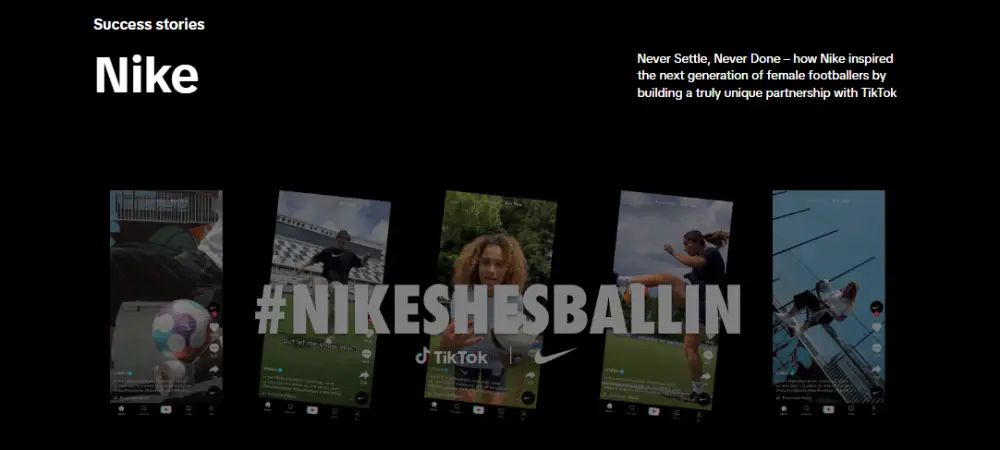Click the TikTok logo under the hashtag
1000x450 pixels.
[x=451, y=356]
